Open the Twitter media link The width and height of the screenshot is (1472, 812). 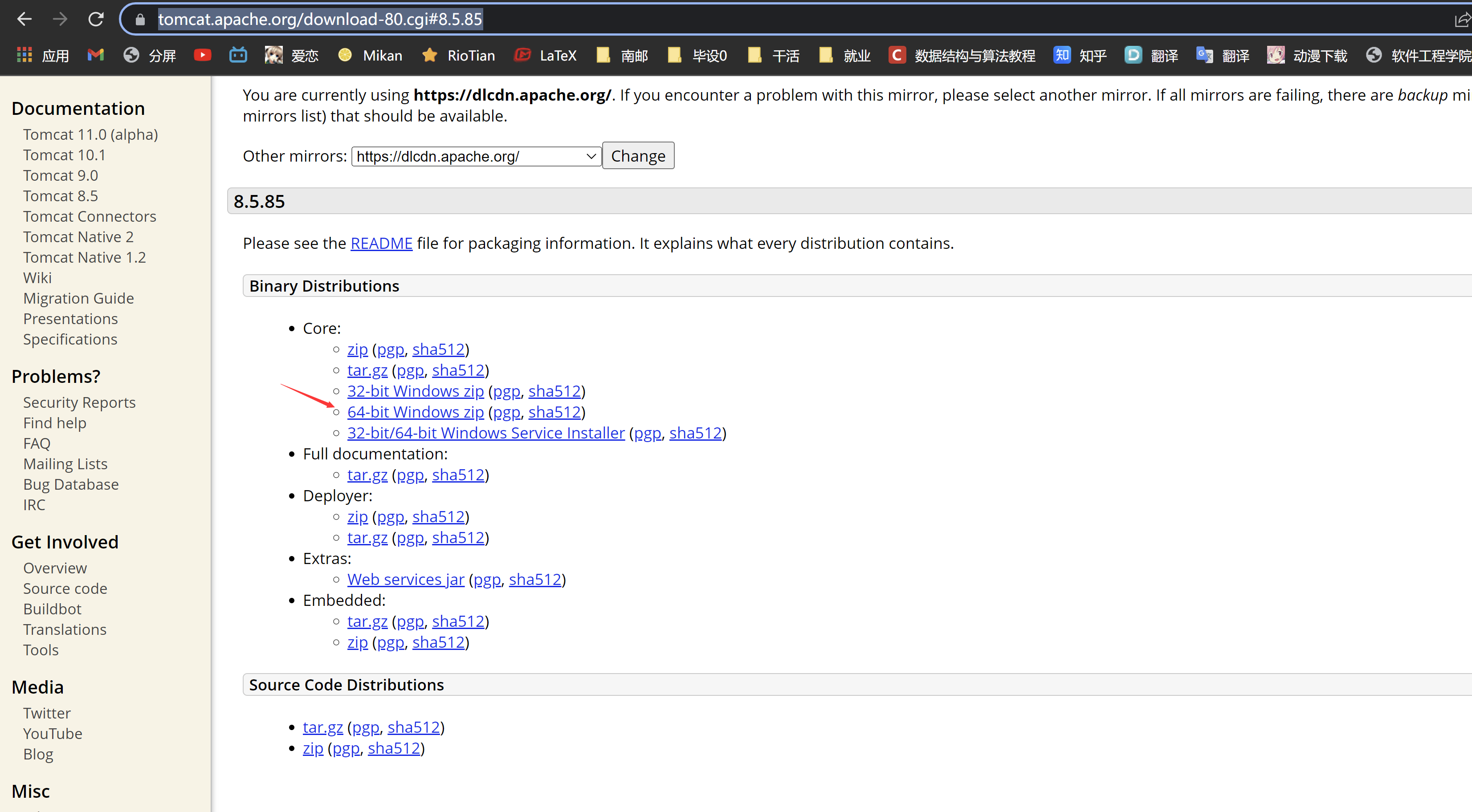47,713
